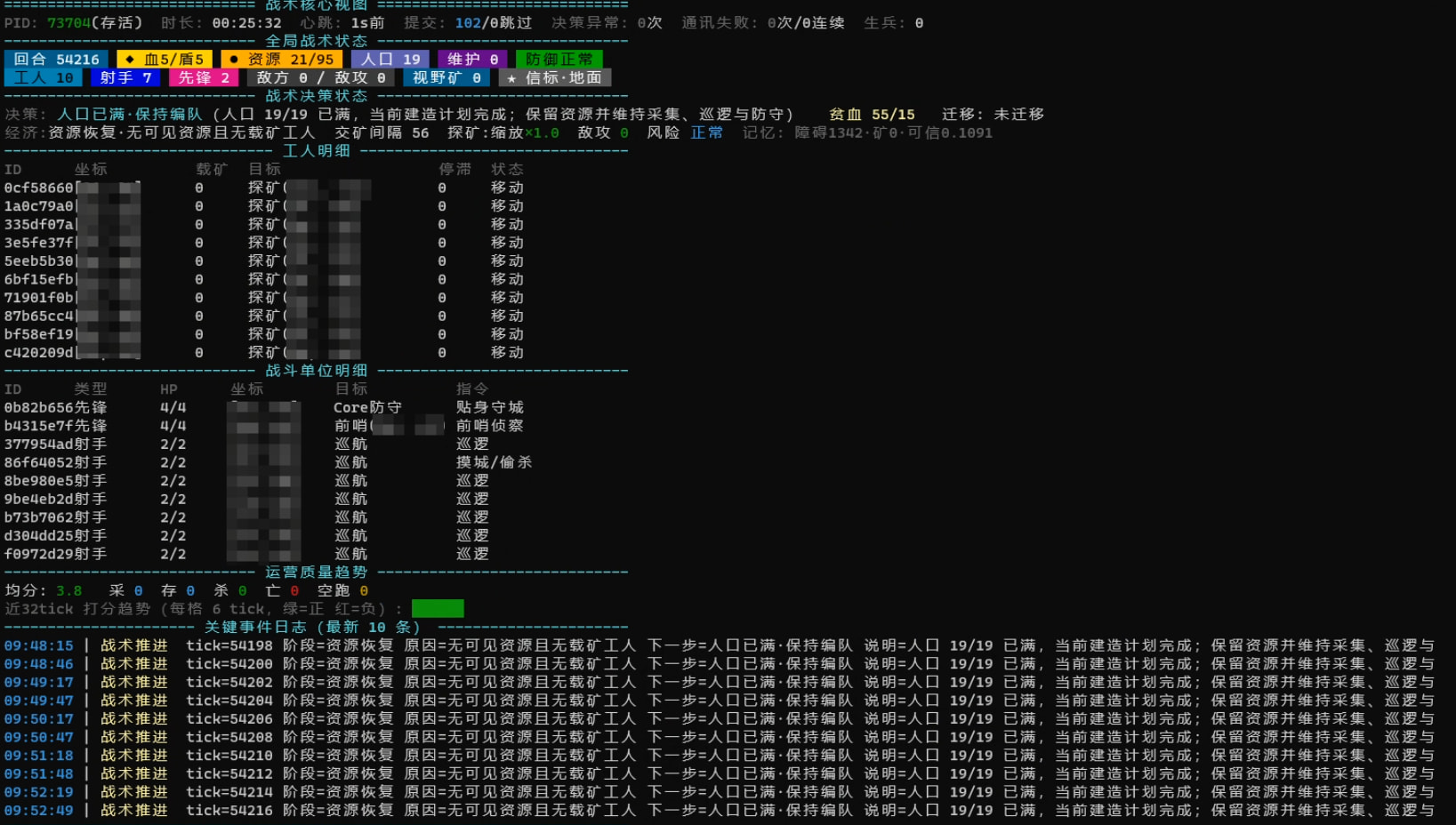Click the 摸城/偷杀 command text

[x=494, y=462]
